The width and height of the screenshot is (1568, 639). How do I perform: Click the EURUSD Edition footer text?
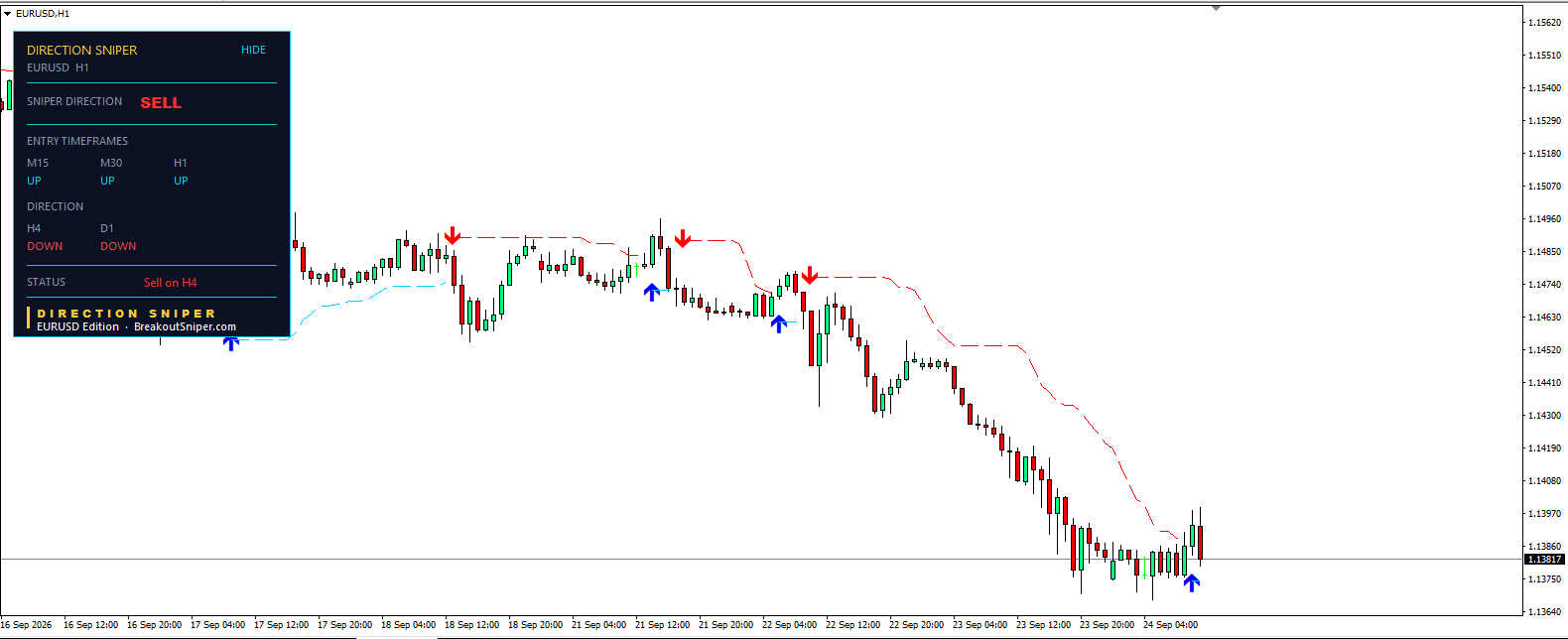(77, 326)
